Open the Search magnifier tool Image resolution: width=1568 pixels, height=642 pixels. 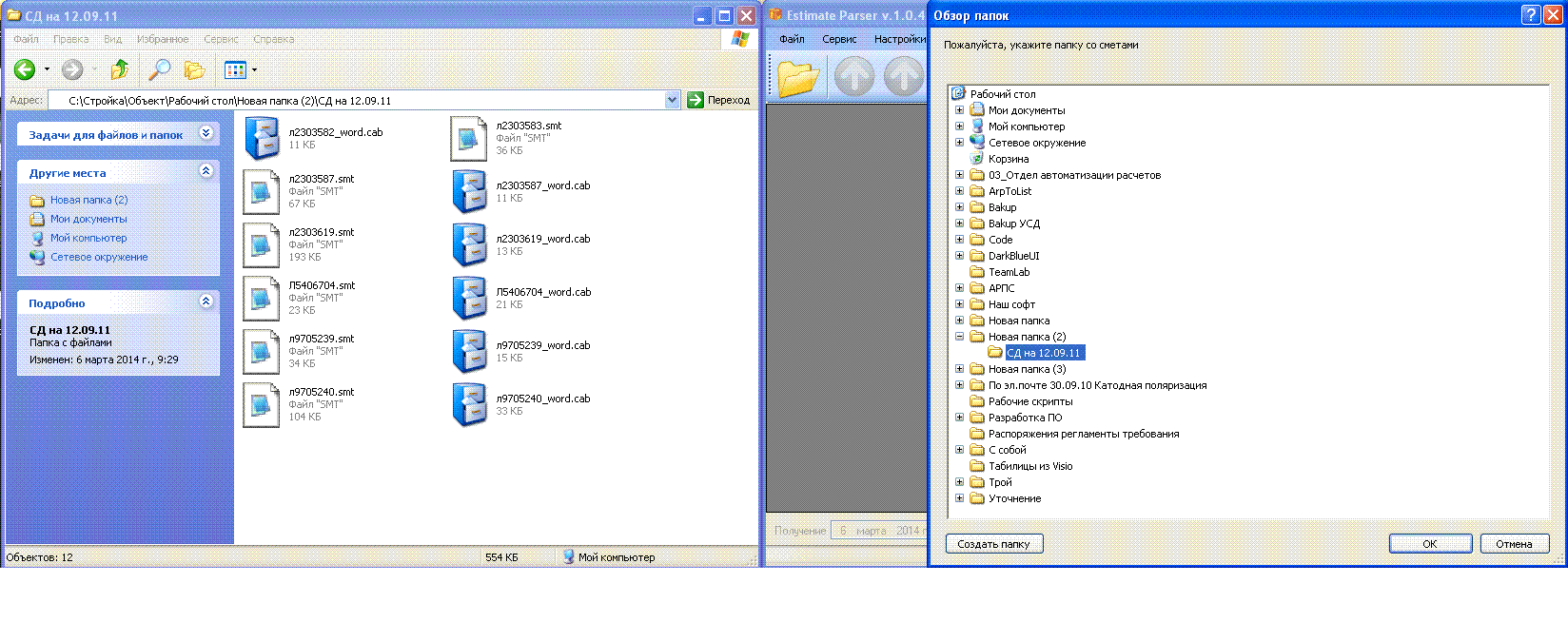click(159, 69)
